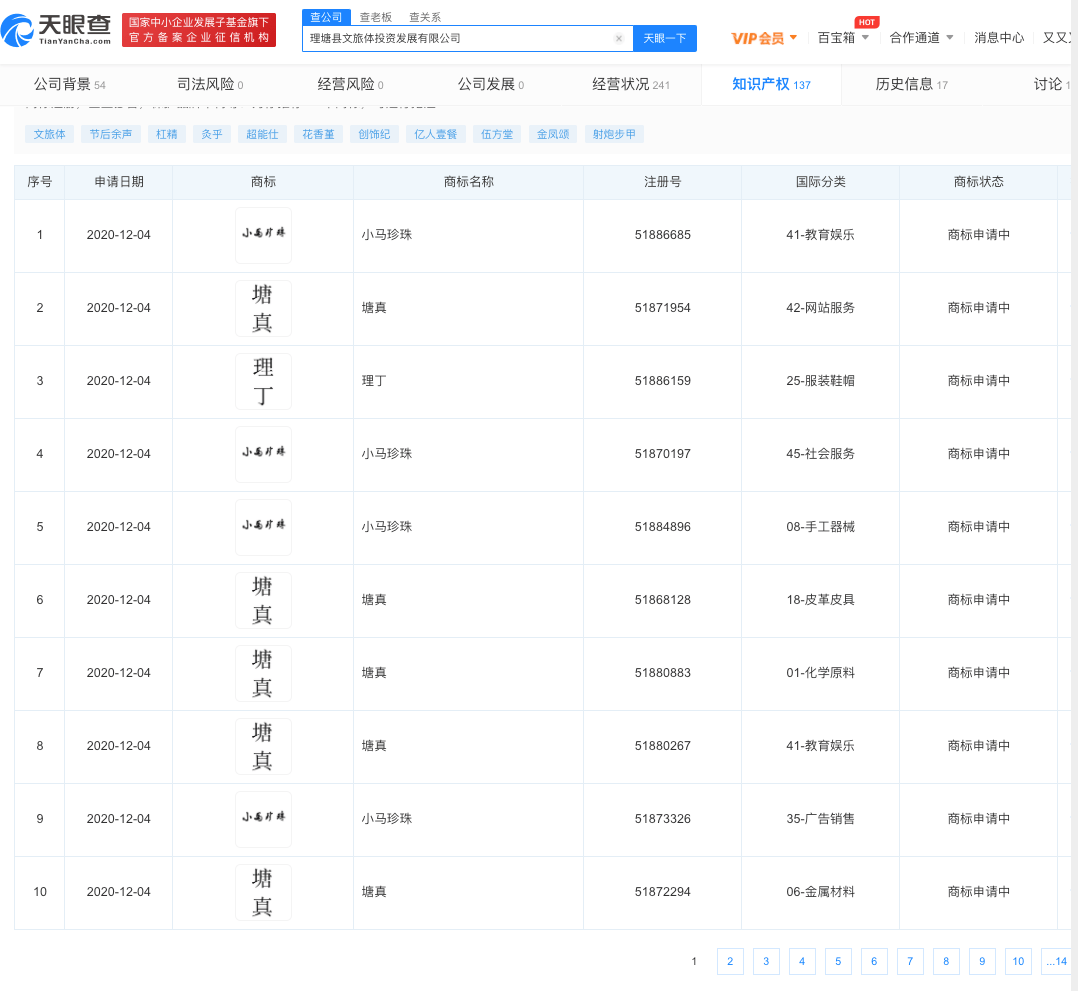
Task: Jump to last page ...14
Action: [x=1056, y=961]
